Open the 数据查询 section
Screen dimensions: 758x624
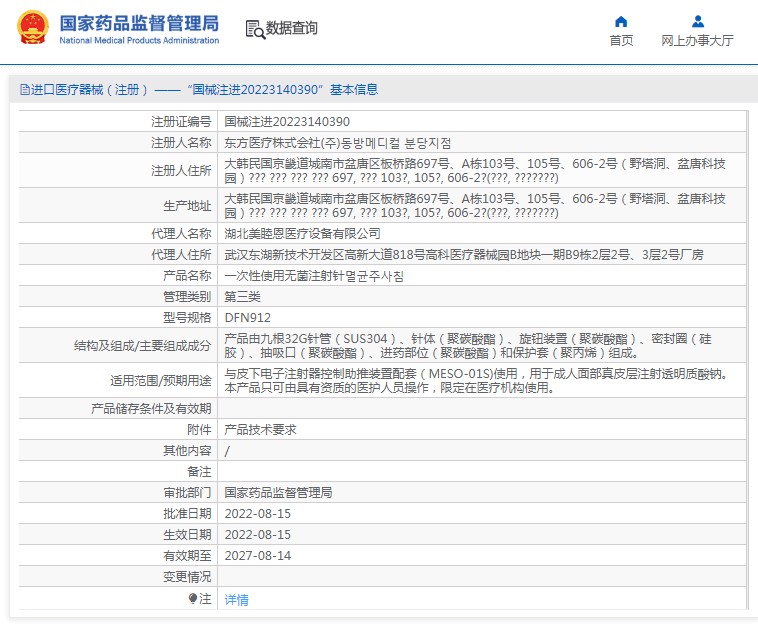[x=292, y=28]
